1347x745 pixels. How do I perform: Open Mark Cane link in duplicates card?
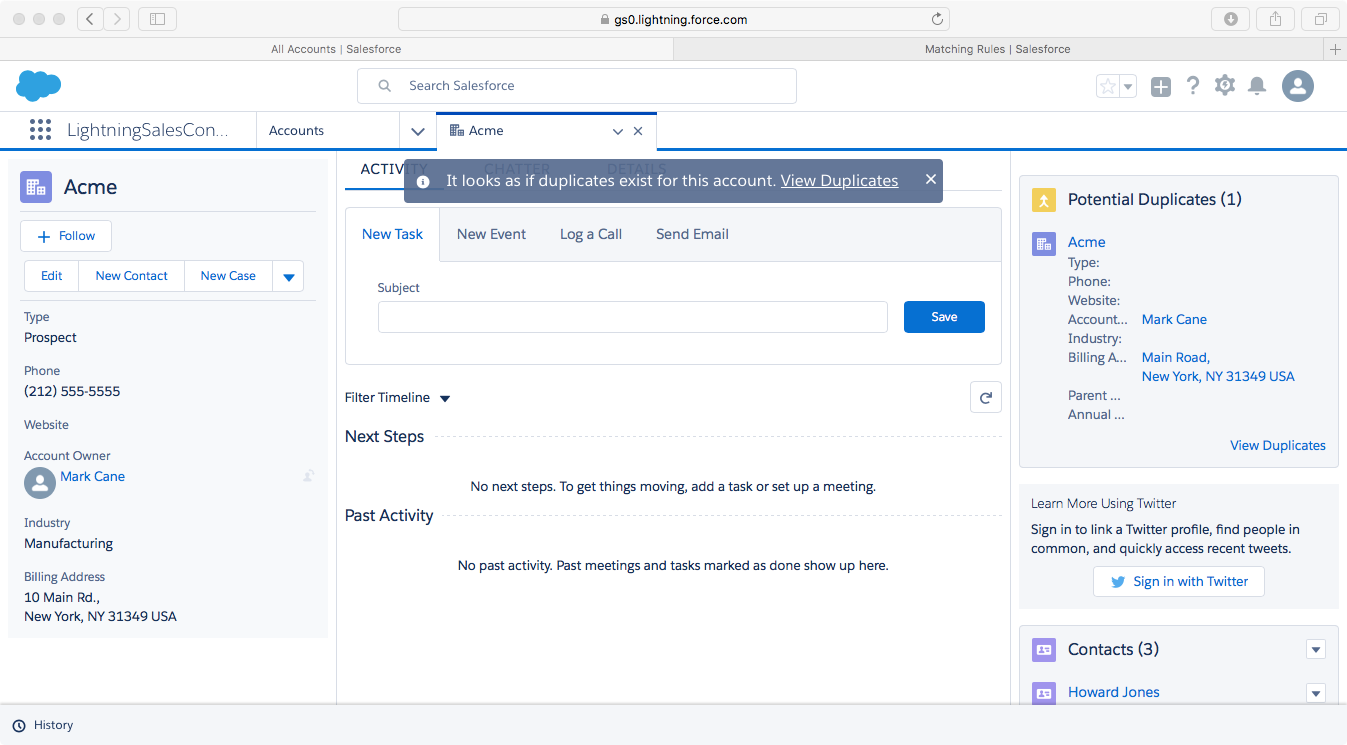[1174, 320]
